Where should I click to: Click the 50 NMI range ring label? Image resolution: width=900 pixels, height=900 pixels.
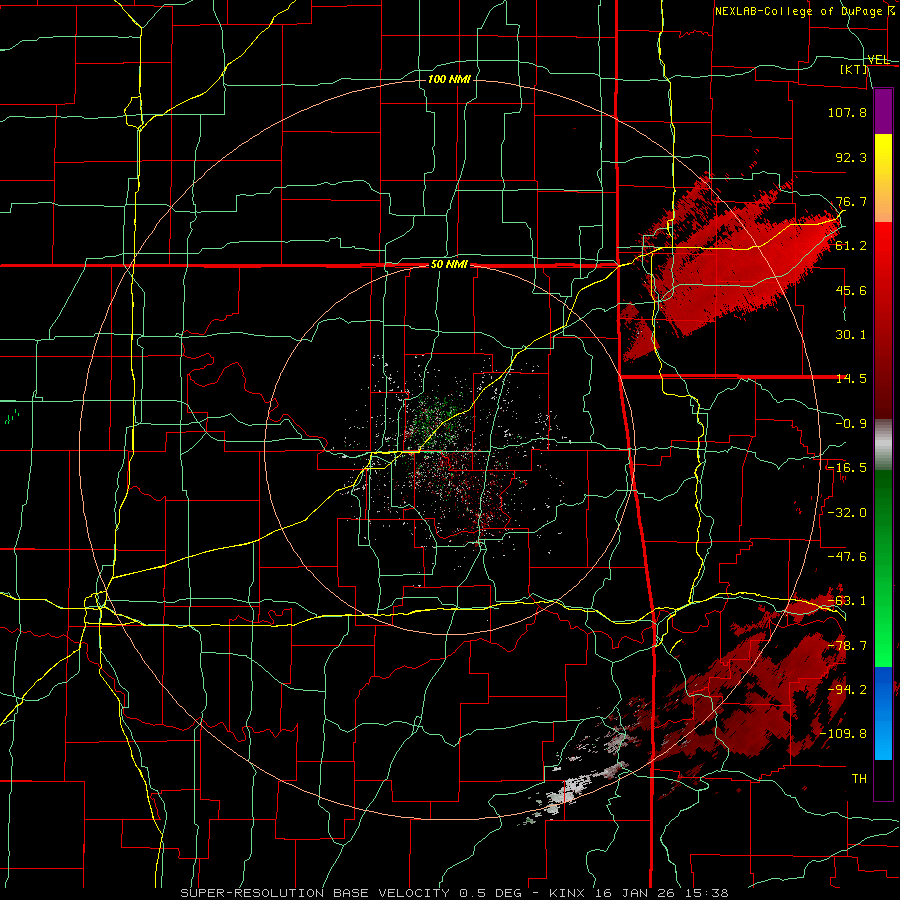pos(449,265)
